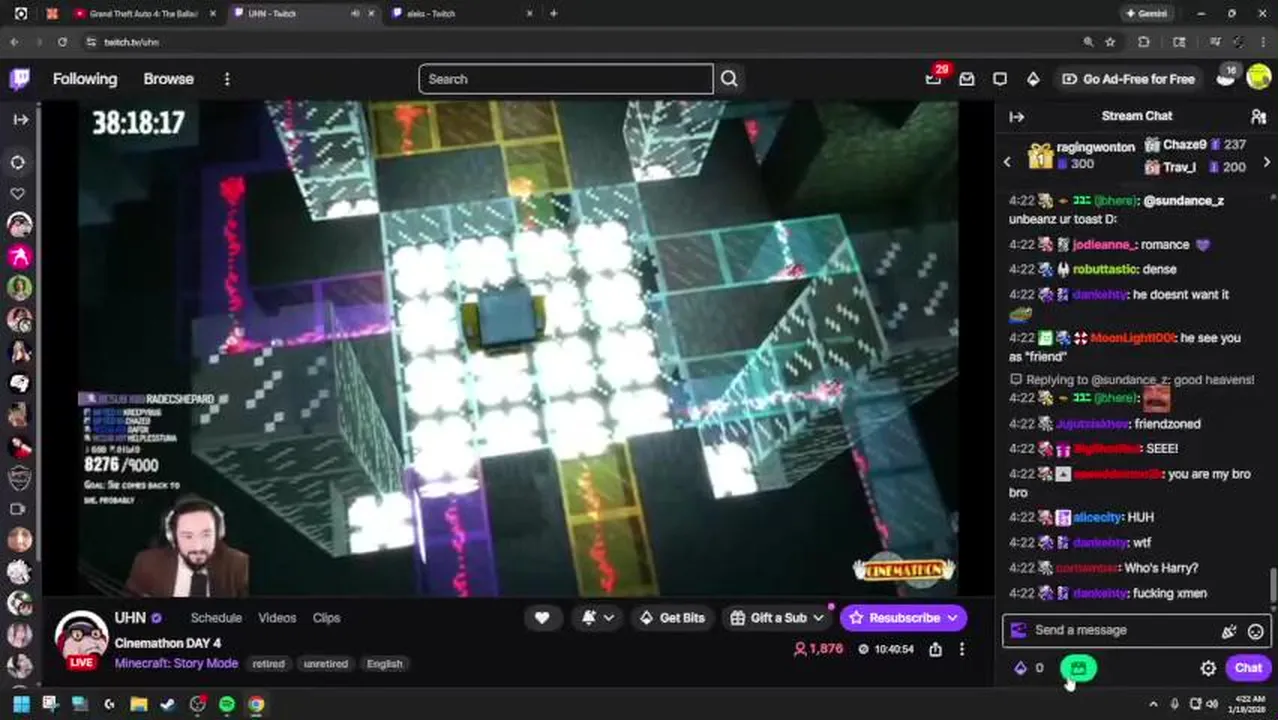Select the retired tag
Screen dimensions: 1278x720
[268, 664]
